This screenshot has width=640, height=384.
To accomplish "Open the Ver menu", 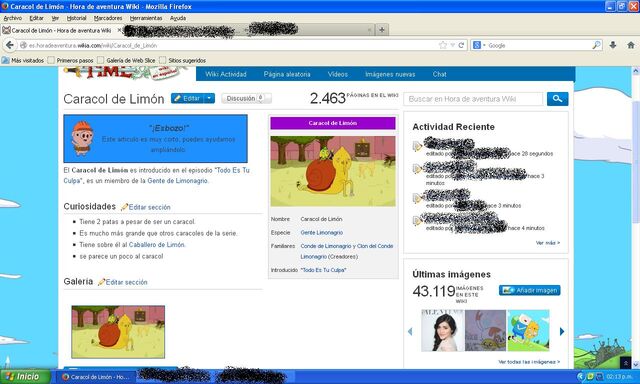I will pyautogui.click(x=55, y=18).
